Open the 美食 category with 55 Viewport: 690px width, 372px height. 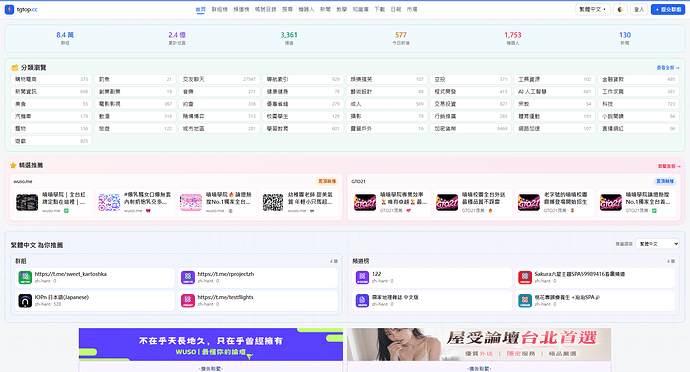(51, 104)
